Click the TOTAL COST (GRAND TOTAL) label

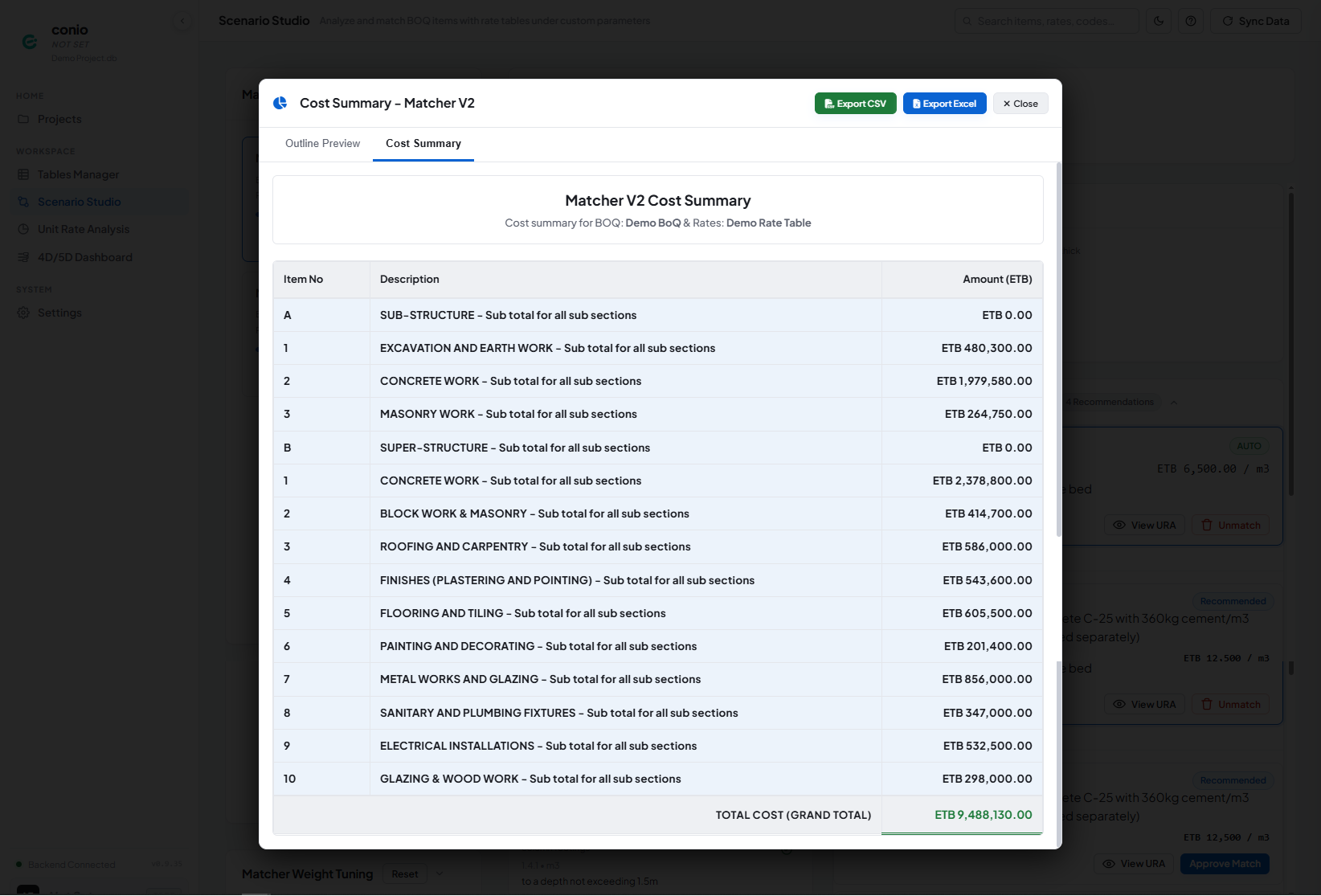pos(793,815)
